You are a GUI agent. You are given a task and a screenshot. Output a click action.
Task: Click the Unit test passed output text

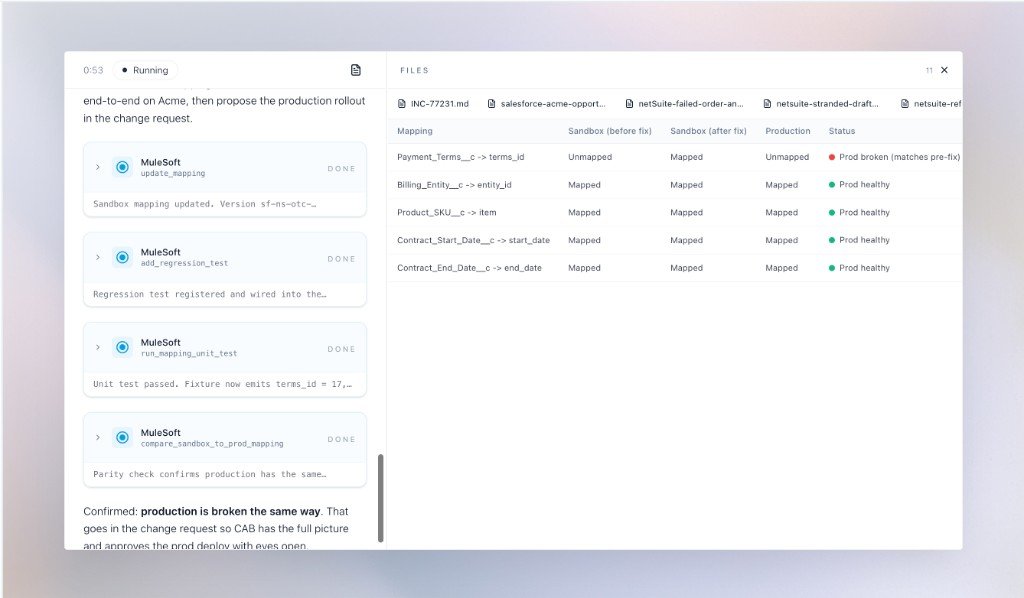tap(222, 384)
